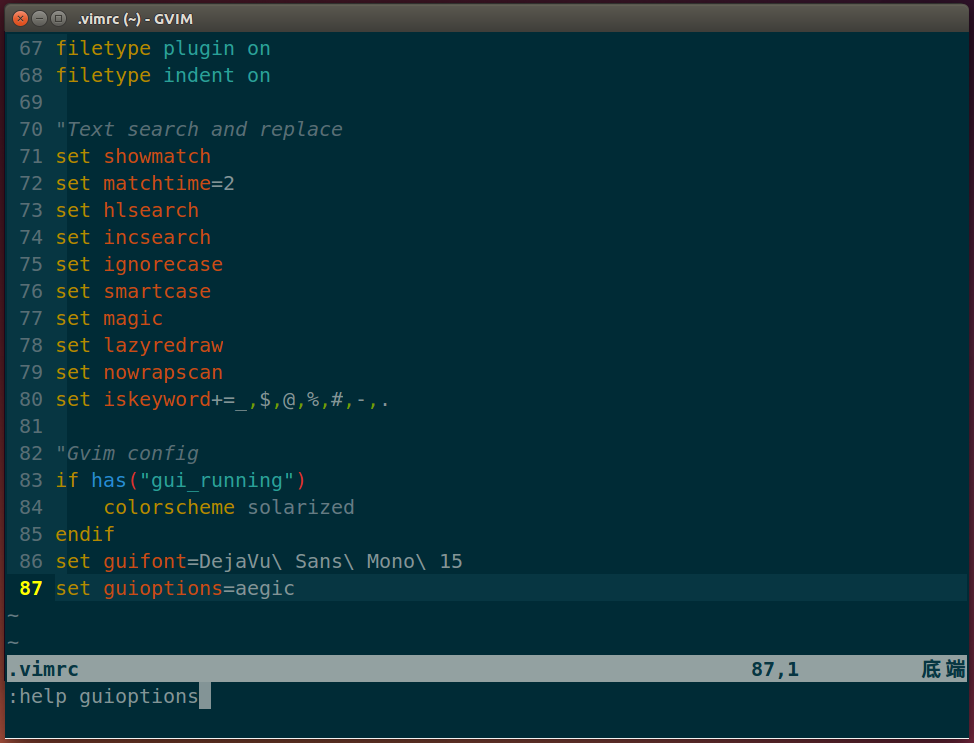Click 'colorscheme solarized' on line 84
This screenshot has width=974, height=743.
[x=229, y=508]
